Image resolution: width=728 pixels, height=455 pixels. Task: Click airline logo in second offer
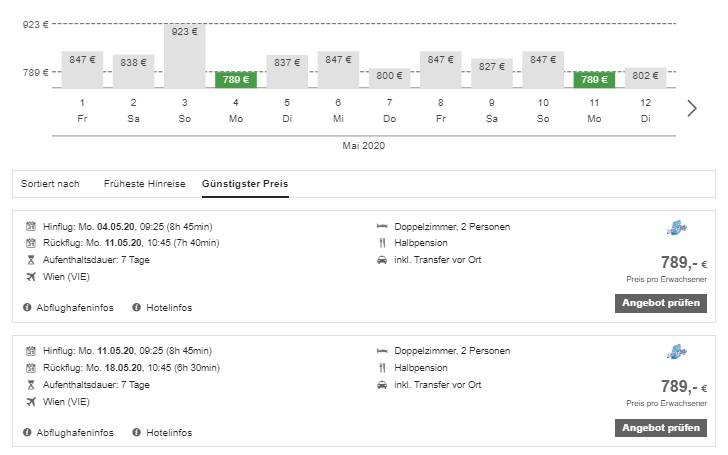point(676,353)
